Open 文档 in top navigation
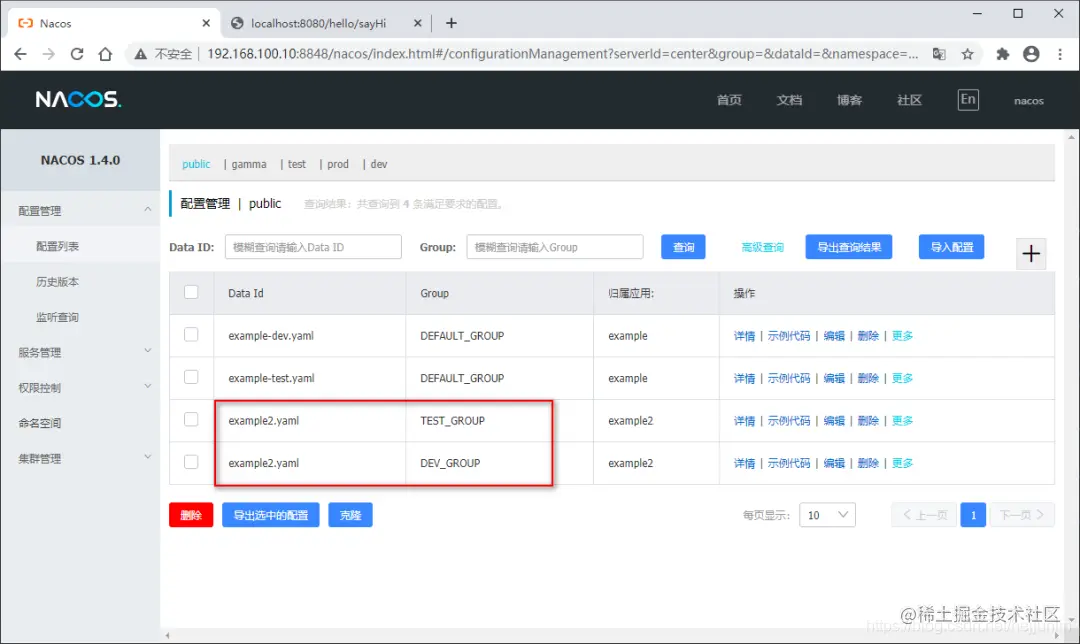Screen dimensions: 1080x644 click(789, 100)
